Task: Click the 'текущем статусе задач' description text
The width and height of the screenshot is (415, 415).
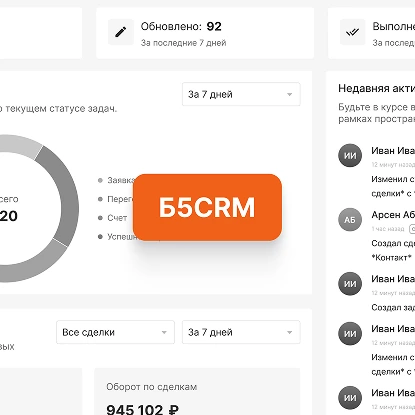Action: 61,109
